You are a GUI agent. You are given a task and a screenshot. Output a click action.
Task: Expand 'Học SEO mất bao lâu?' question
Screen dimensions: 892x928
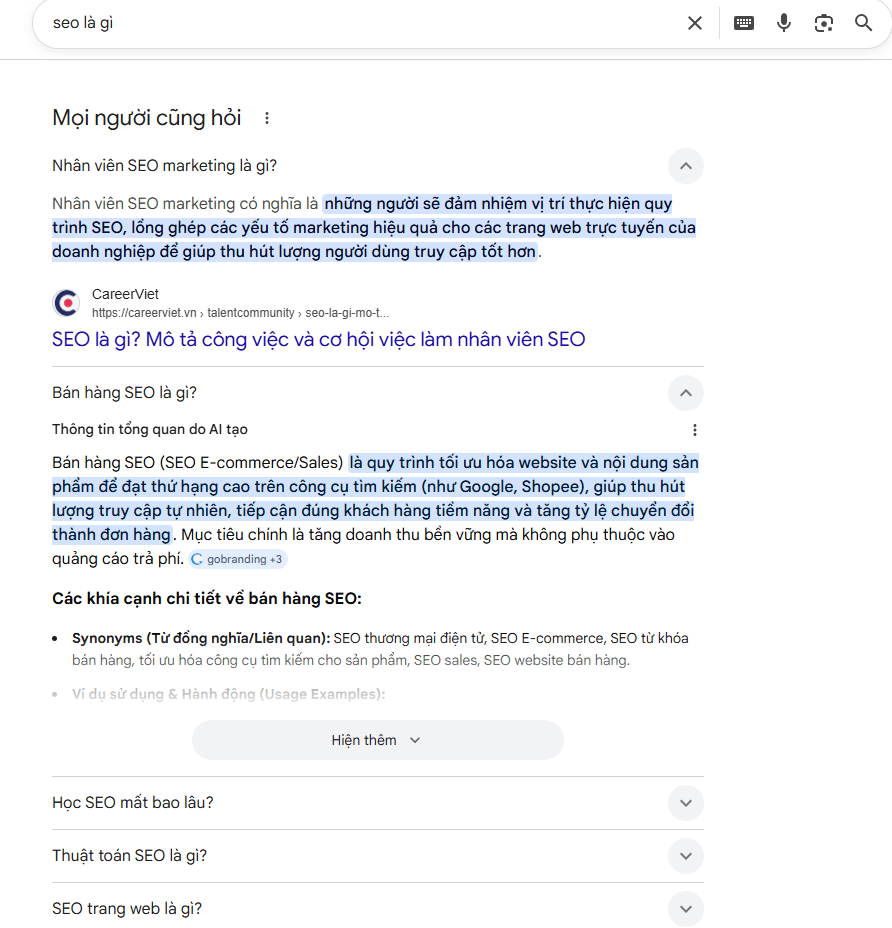(685, 803)
